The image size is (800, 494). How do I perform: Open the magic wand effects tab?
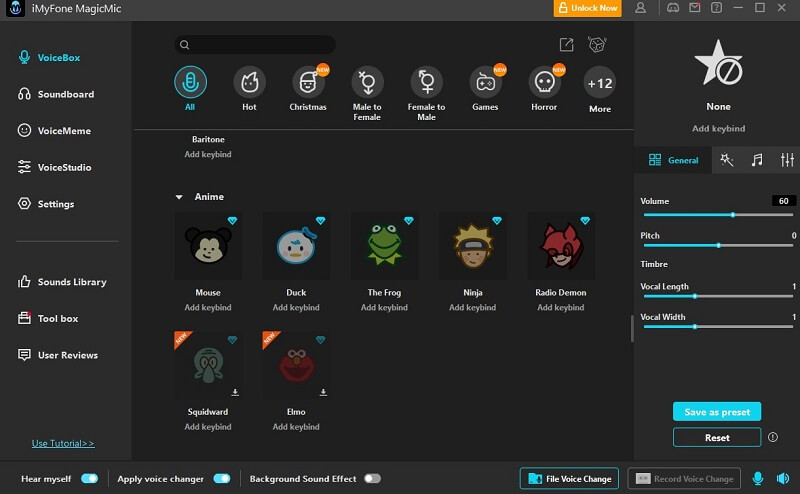(x=727, y=160)
